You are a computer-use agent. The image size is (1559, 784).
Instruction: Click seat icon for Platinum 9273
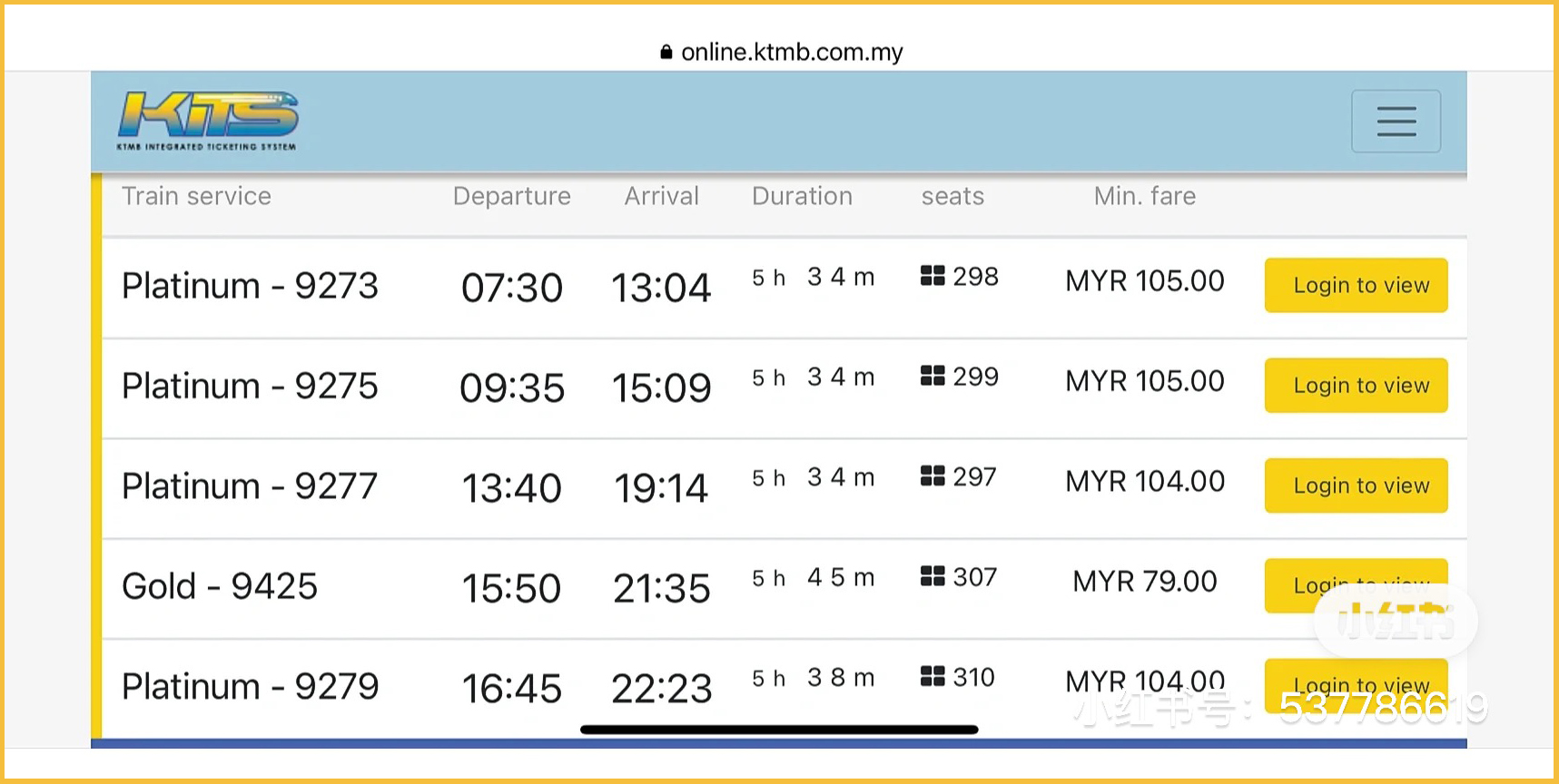coord(932,276)
